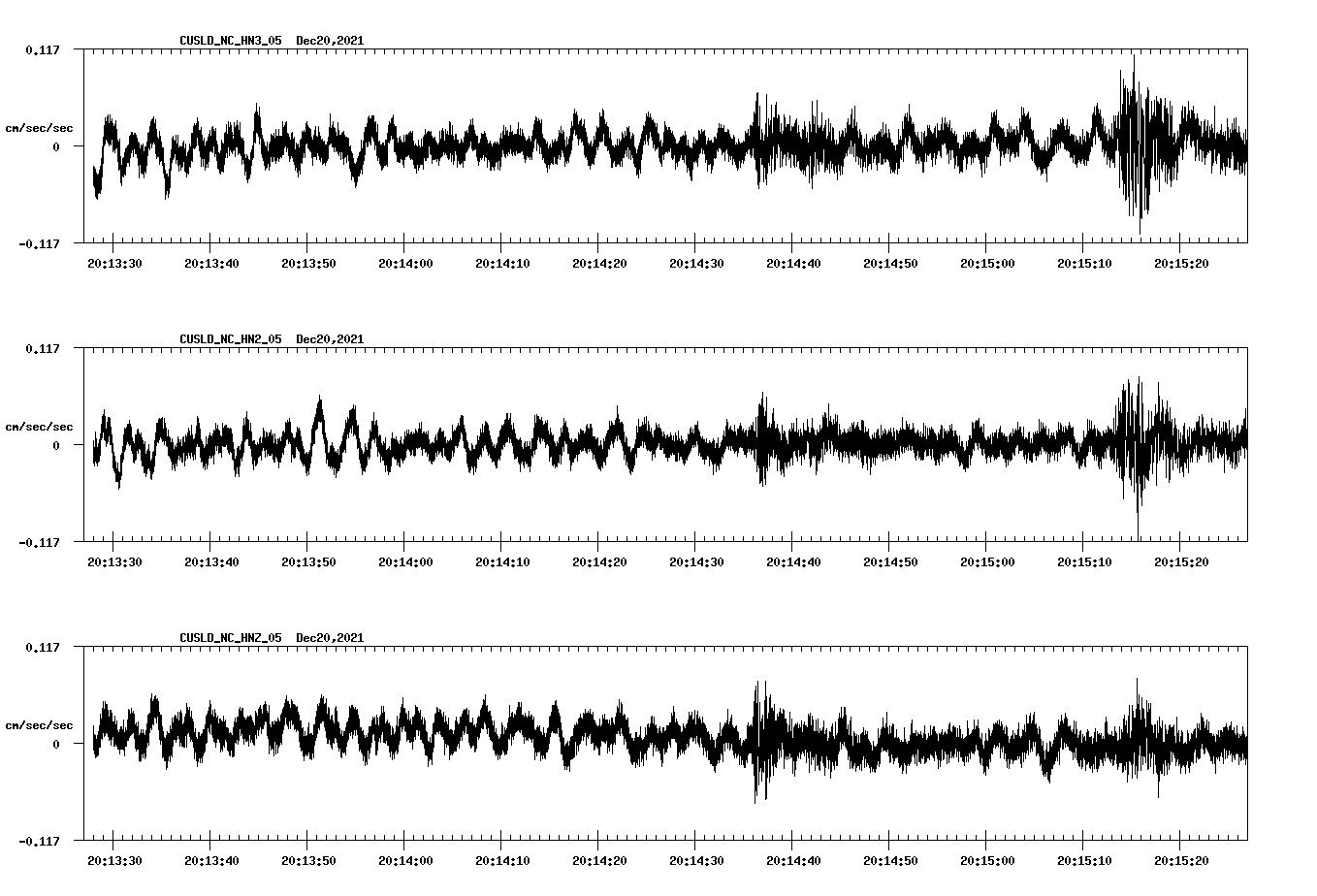Click 20:14:20 time label under HN2 plot
This screenshot has height=896, width=1317.
pos(599,561)
